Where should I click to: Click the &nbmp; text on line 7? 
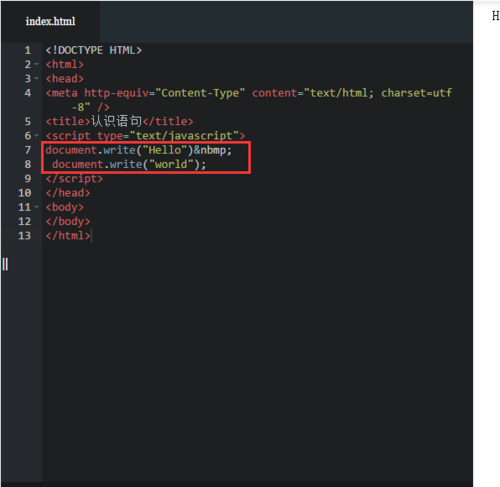[213, 150]
